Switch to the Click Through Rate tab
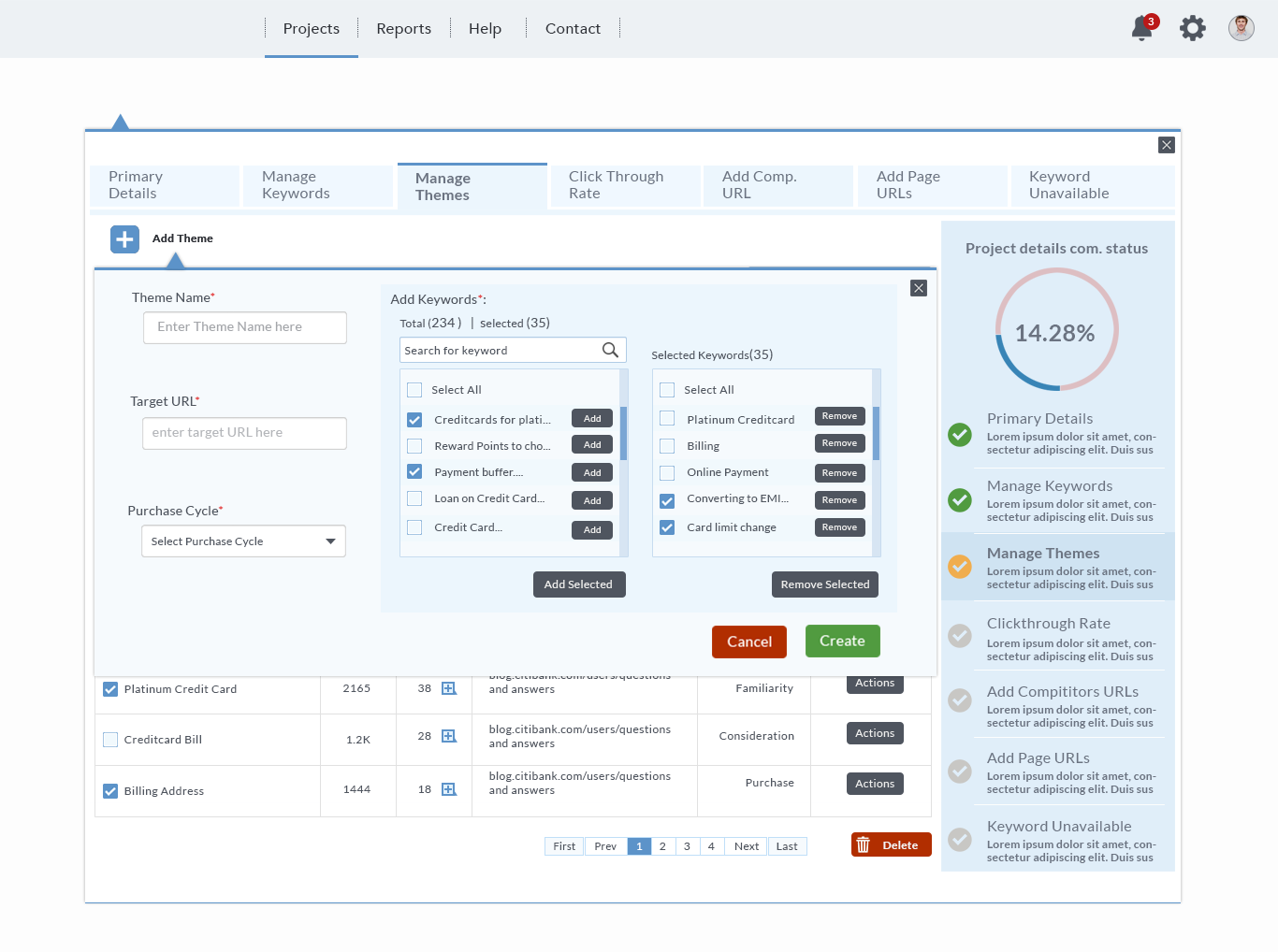 point(626,185)
